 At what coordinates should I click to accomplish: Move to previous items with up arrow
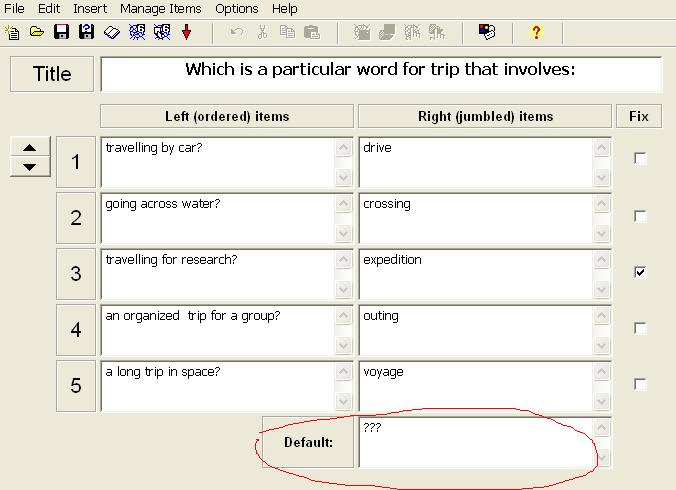30,147
